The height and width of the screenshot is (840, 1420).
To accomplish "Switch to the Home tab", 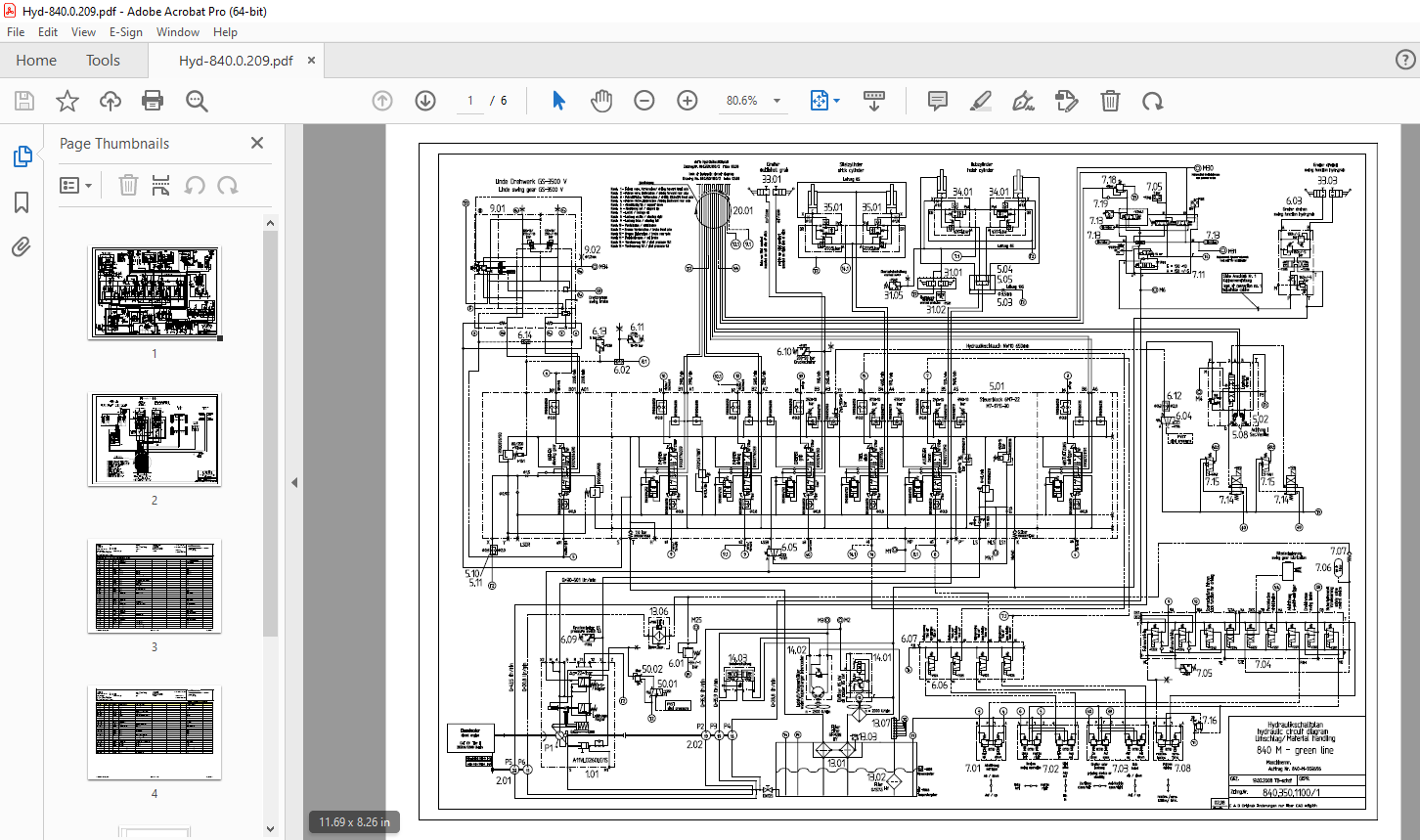I will [x=36, y=60].
